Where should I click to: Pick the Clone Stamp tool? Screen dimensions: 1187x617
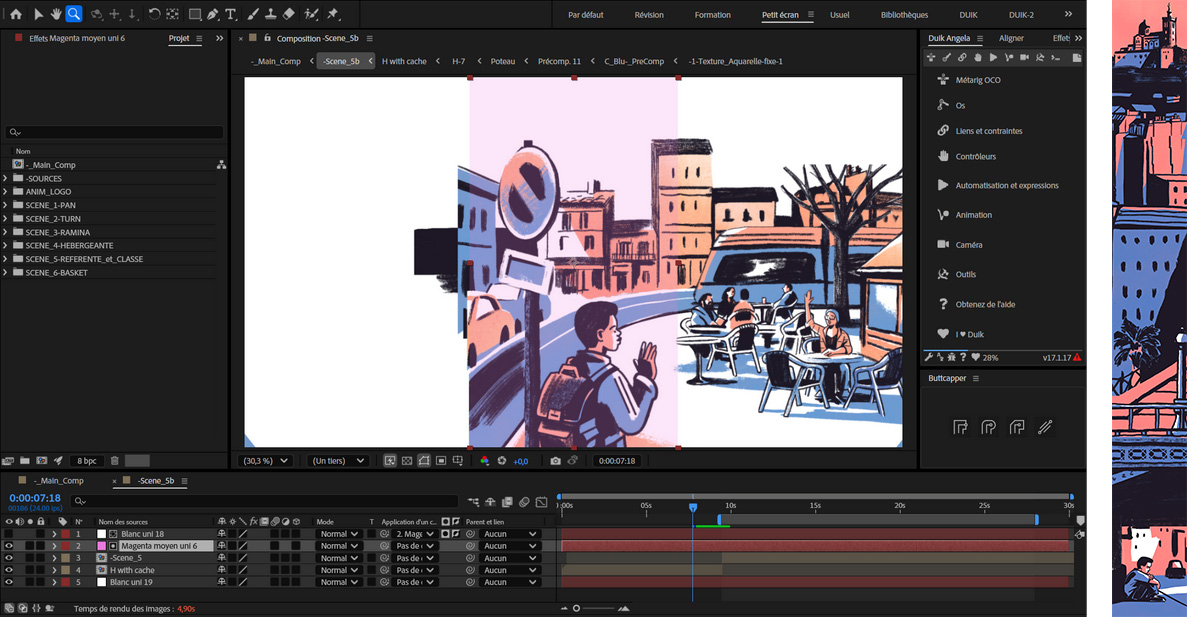(x=270, y=14)
